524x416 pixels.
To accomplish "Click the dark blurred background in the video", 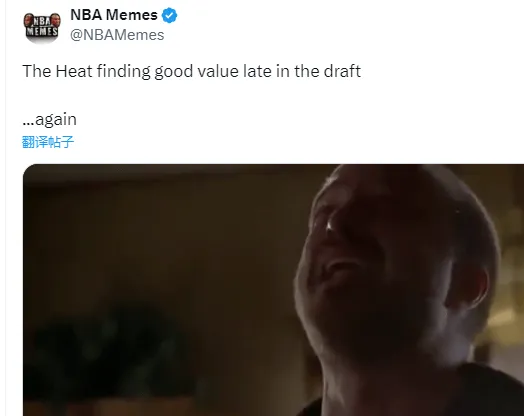I will coord(150,267).
